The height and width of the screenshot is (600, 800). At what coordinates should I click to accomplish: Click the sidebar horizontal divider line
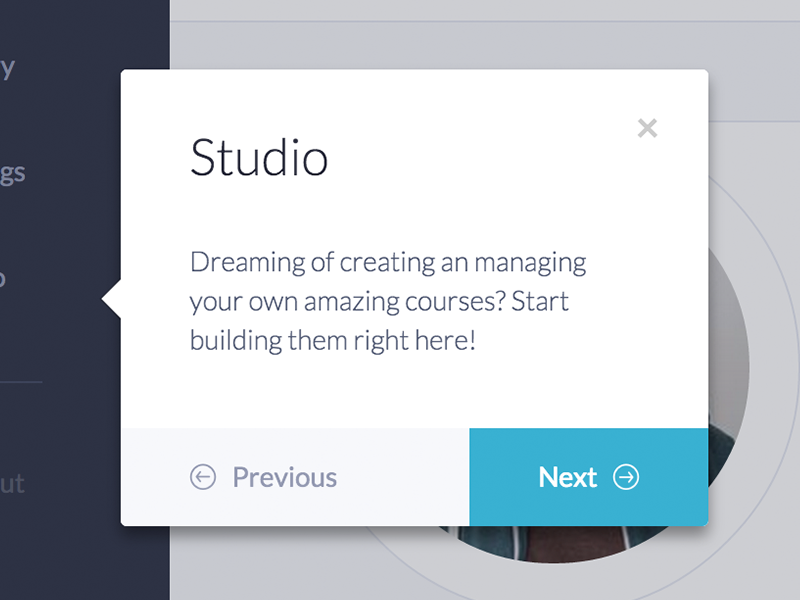pyautogui.click(x=21, y=382)
